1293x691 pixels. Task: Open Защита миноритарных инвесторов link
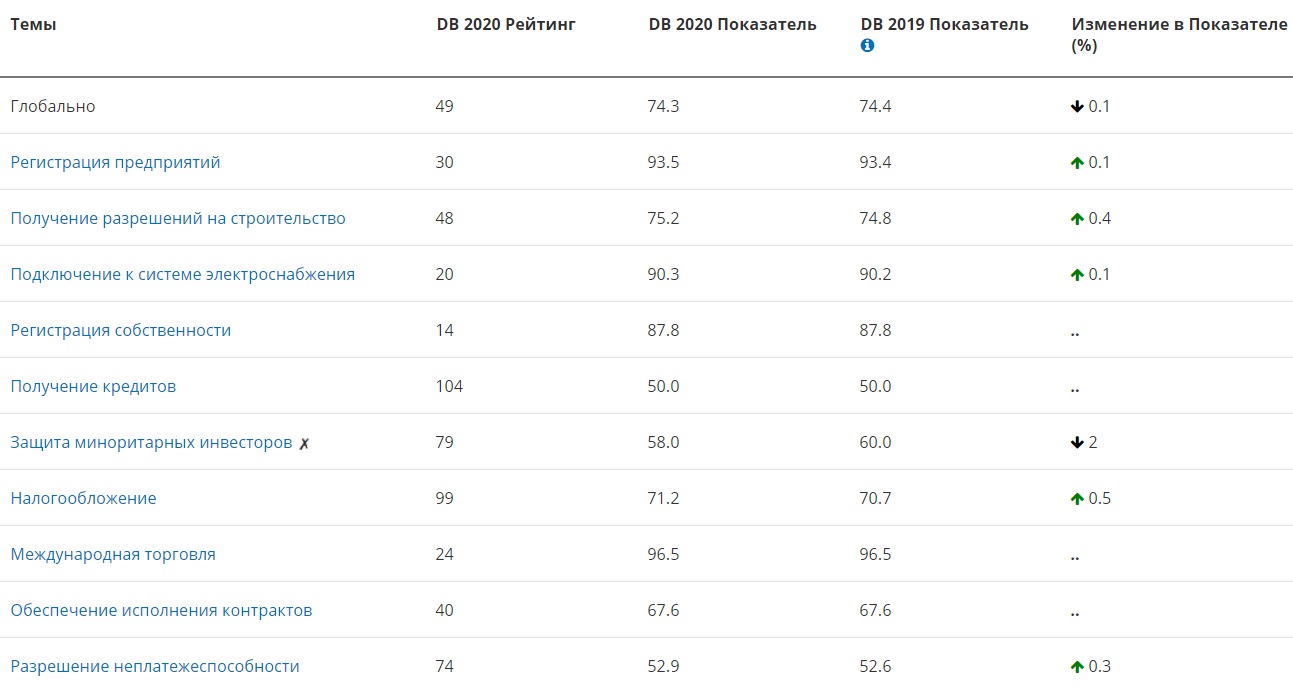tap(151, 442)
